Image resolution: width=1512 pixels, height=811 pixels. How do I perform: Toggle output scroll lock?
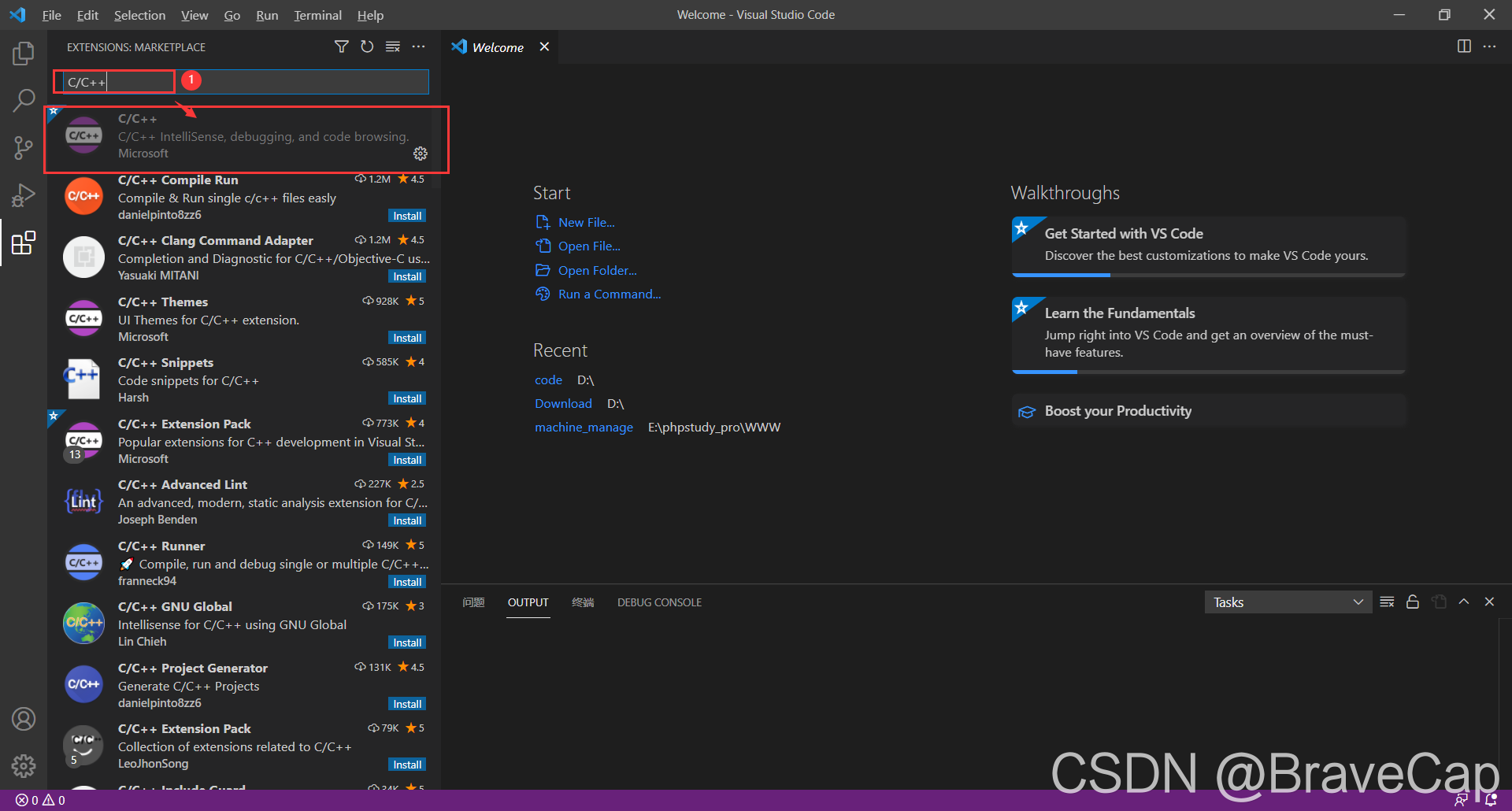pos(1413,602)
